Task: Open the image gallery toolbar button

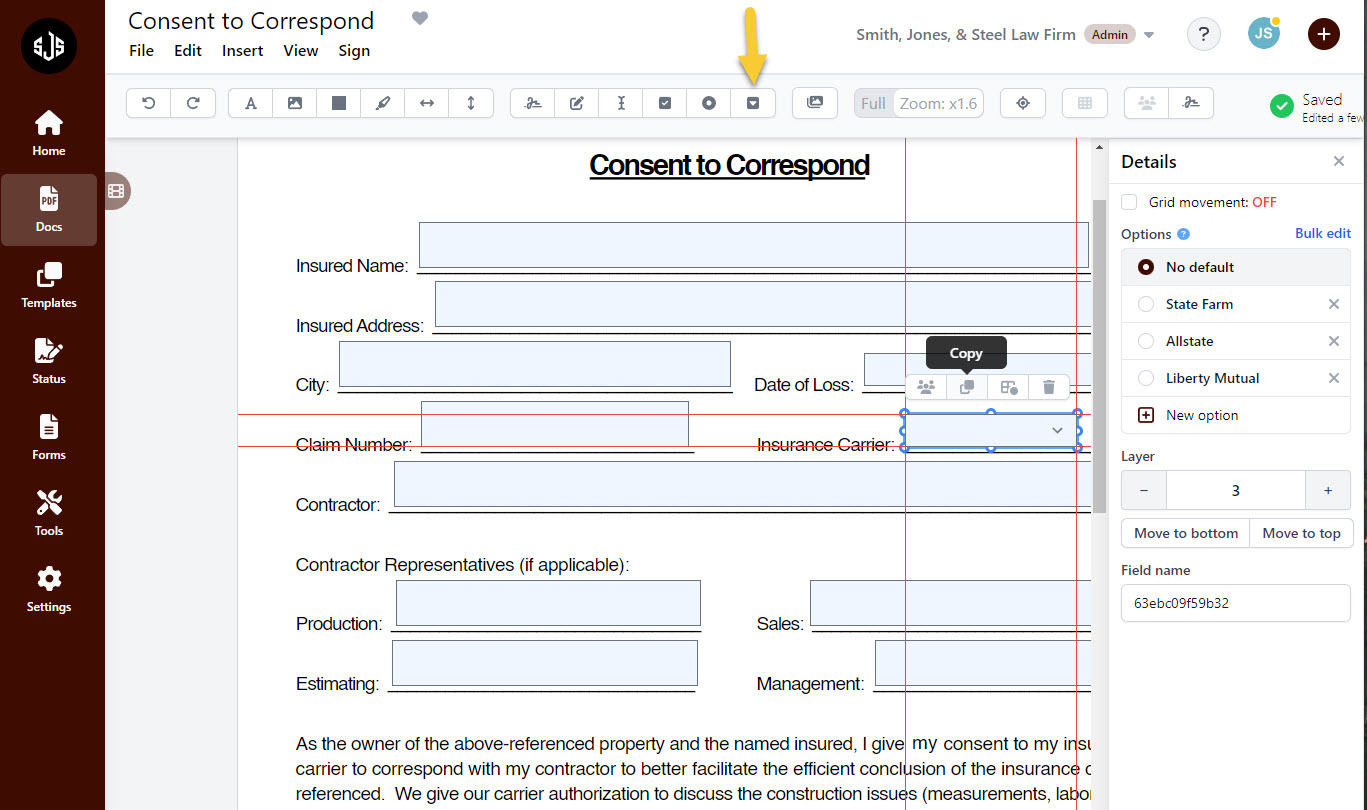Action: tap(815, 103)
